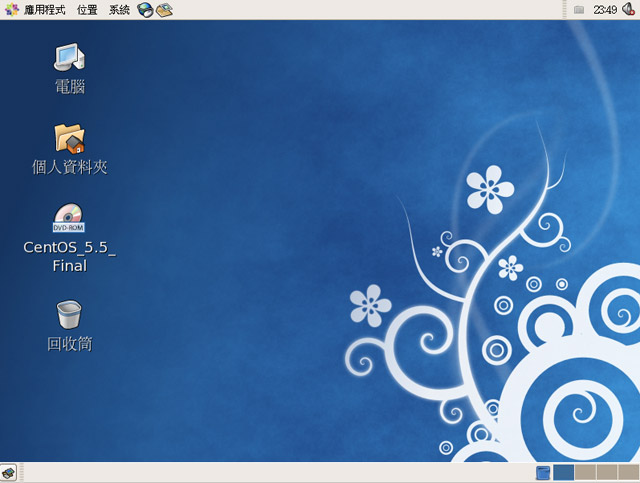The width and height of the screenshot is (640, 483).
Task: Select the CentOS_5.5_Final DVD-ROM icon
Action: click(x=69, y=218)
